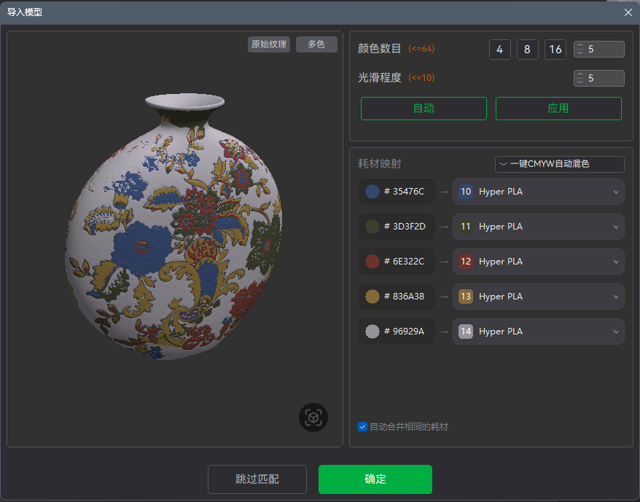
Task: Switch to 多色 view
Action: click(316, 44)
